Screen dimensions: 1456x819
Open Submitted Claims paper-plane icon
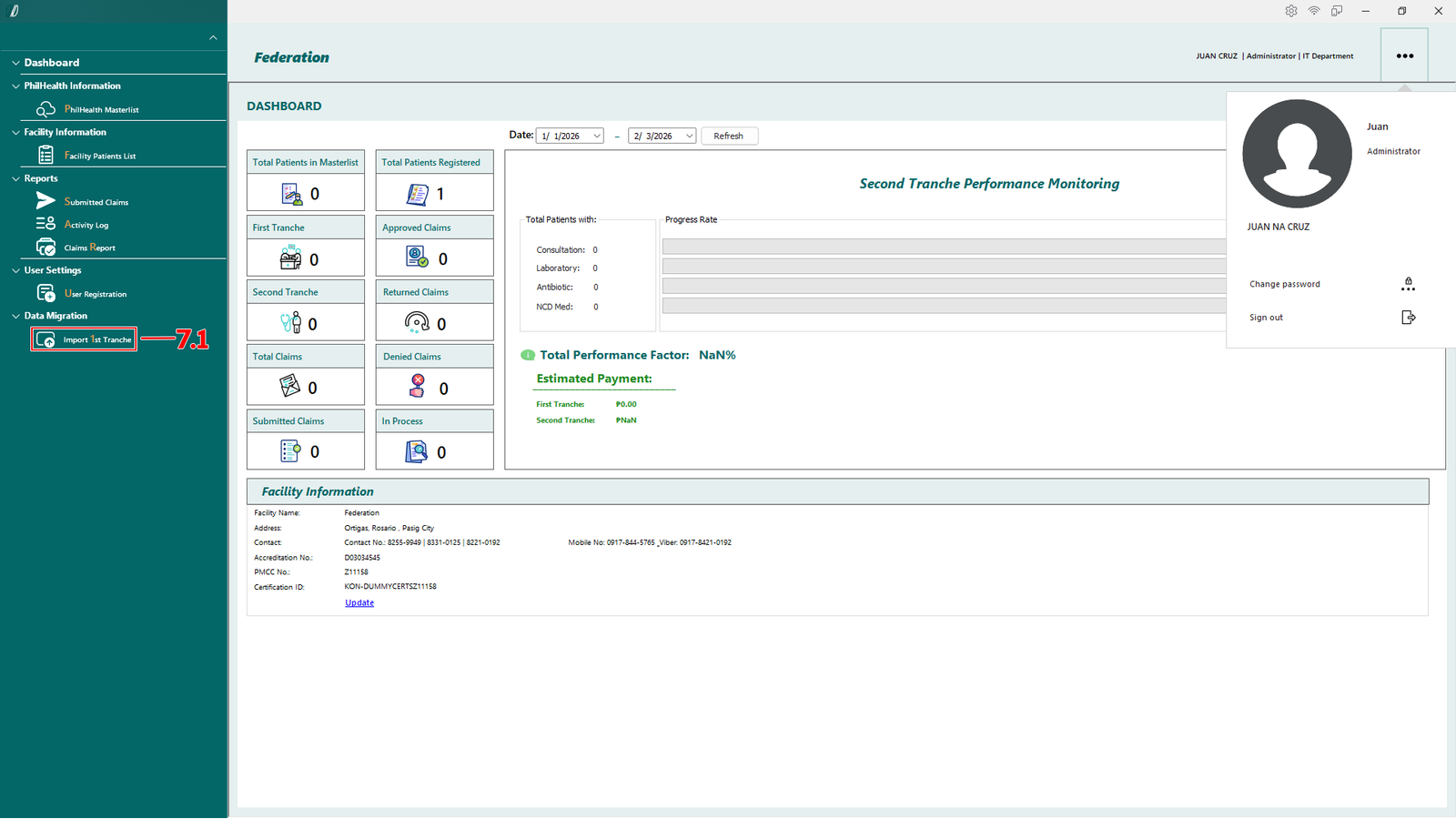[45, 201]
